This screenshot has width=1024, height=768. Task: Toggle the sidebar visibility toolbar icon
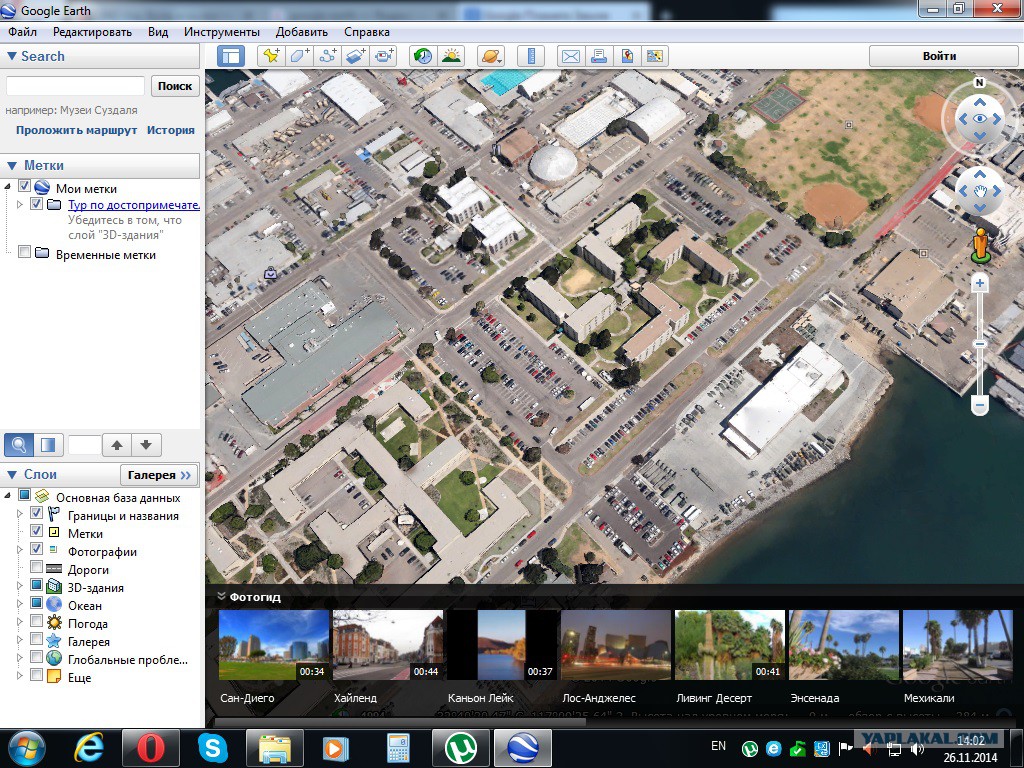(231, 56)
